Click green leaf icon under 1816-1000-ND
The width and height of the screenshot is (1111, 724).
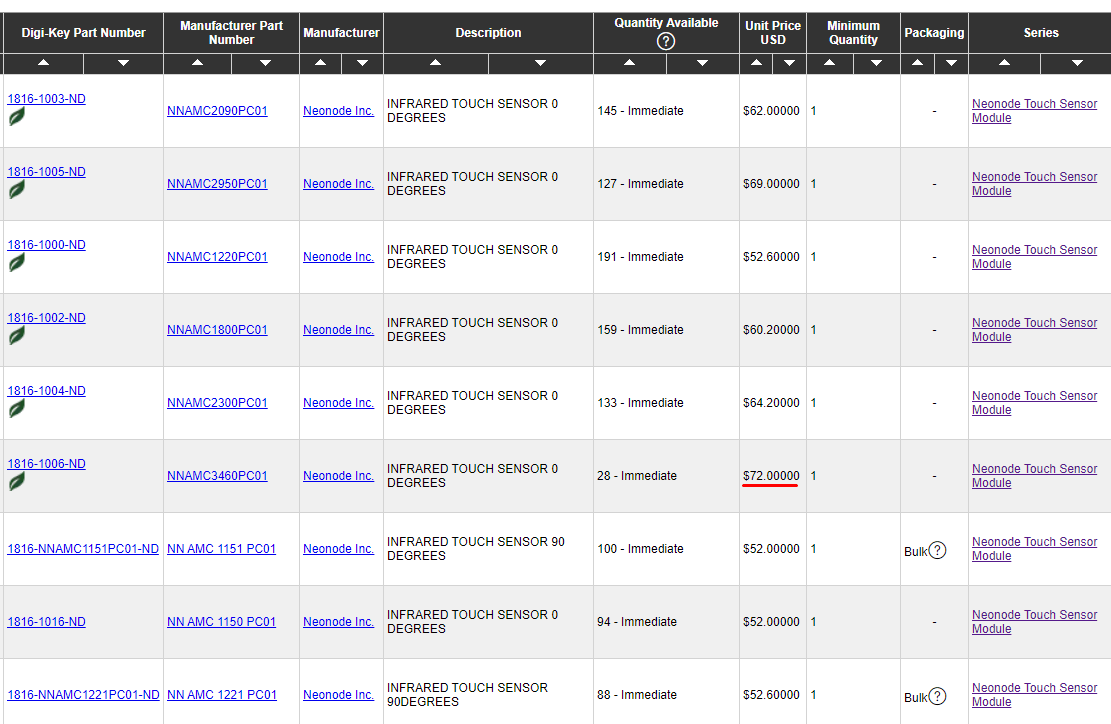[17, 262]
